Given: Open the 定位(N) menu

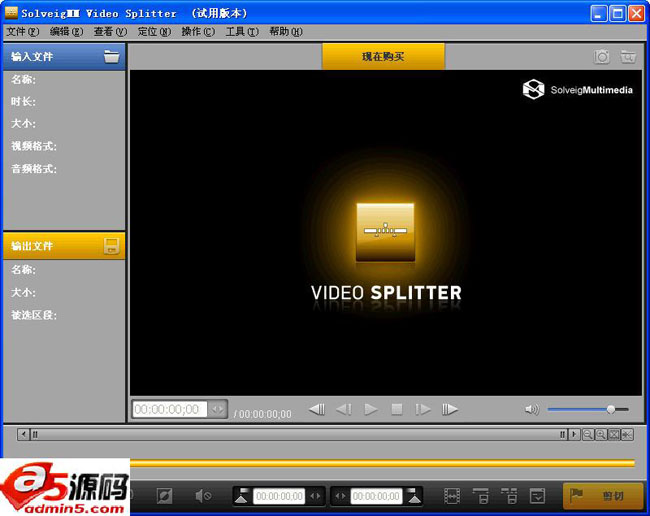Looking at the screenshot, I should pyautogui.click(x=154, y=31).
